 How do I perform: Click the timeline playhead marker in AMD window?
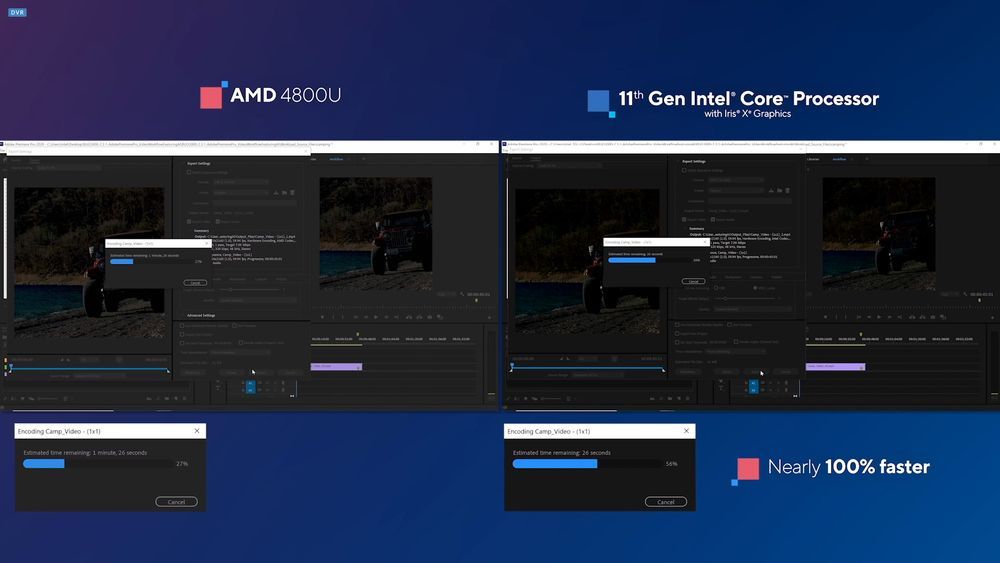pyautogui.click(x=358, y=334)
